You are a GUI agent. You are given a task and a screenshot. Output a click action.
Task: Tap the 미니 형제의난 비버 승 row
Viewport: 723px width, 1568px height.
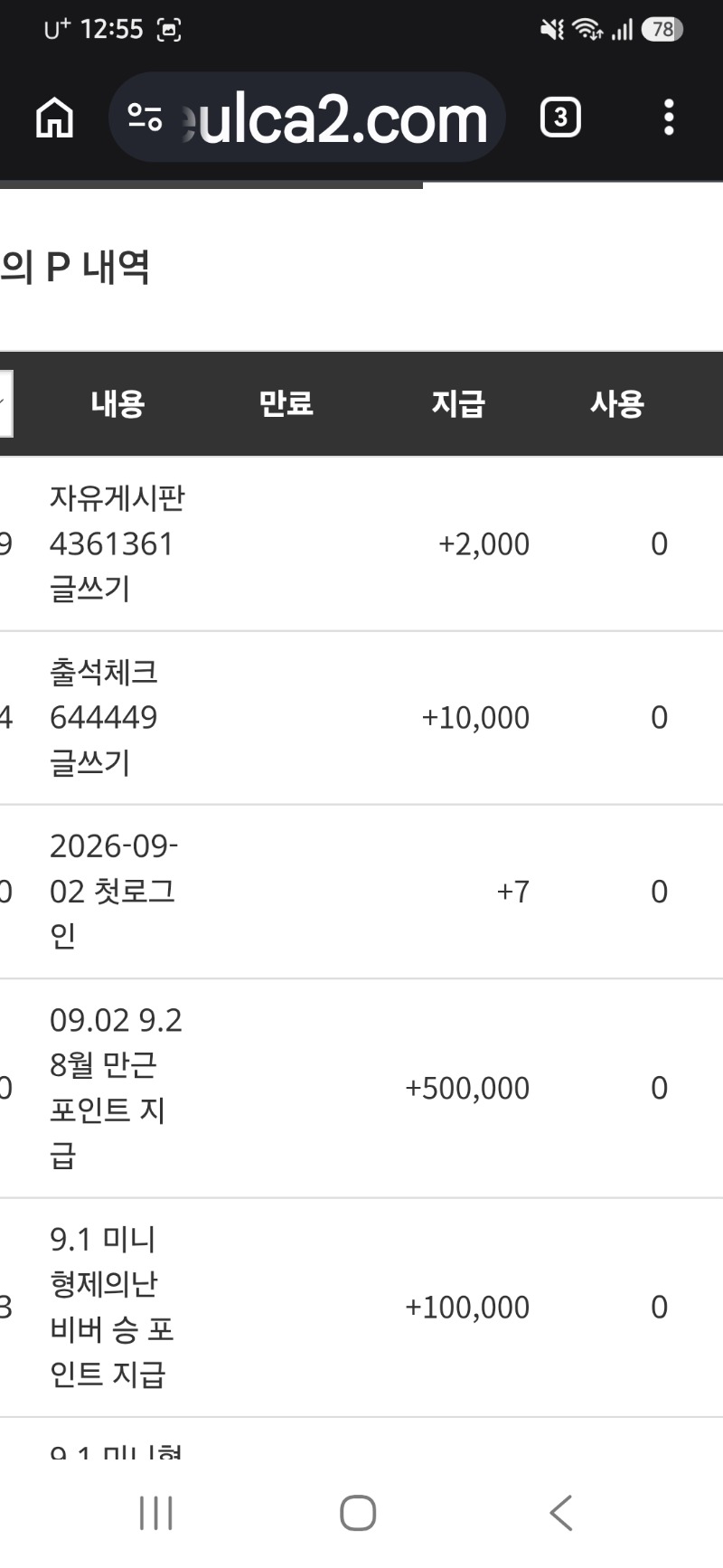[361, 1308]
